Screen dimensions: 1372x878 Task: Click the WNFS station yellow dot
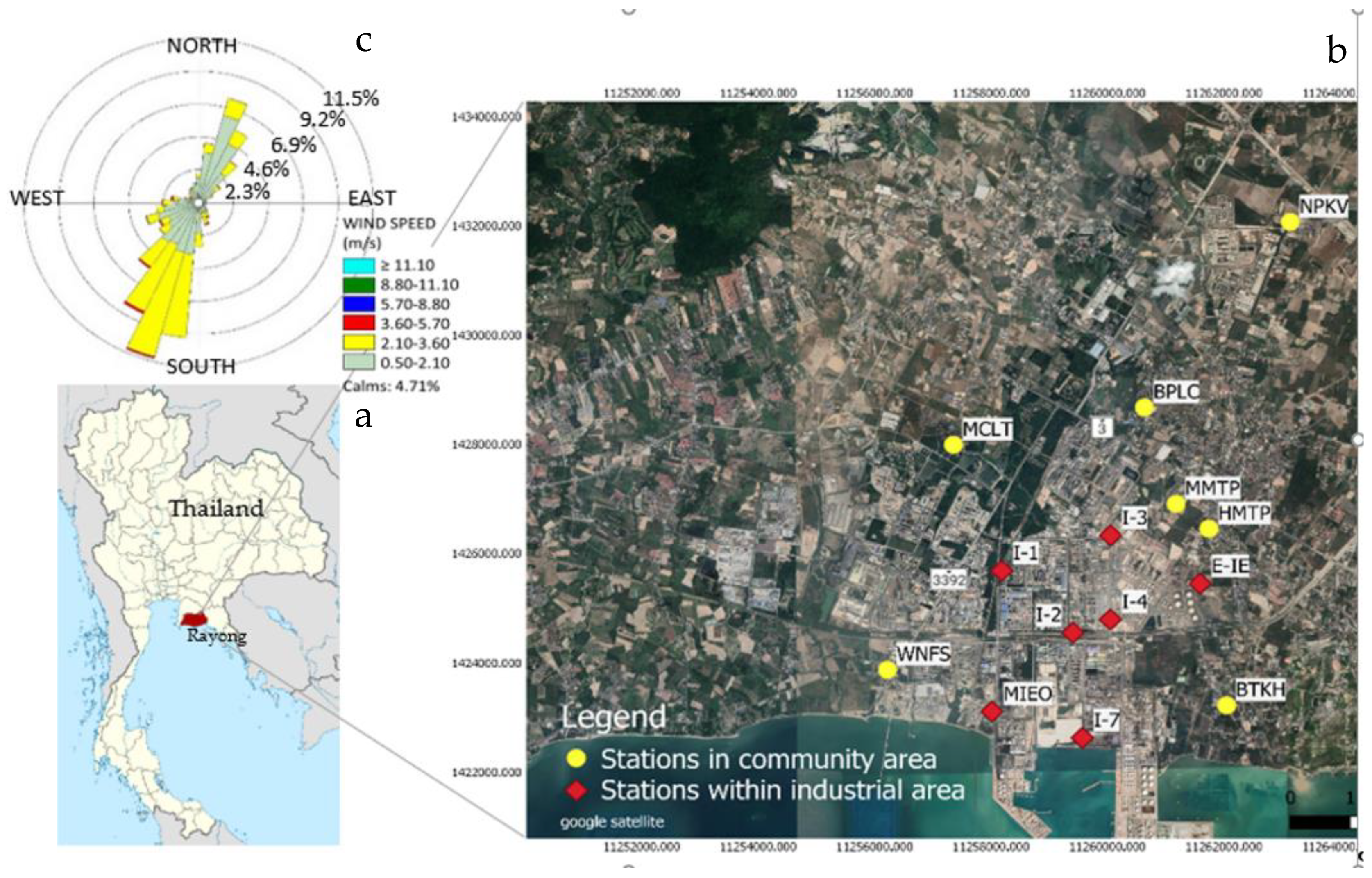click(x=887, y=671)
